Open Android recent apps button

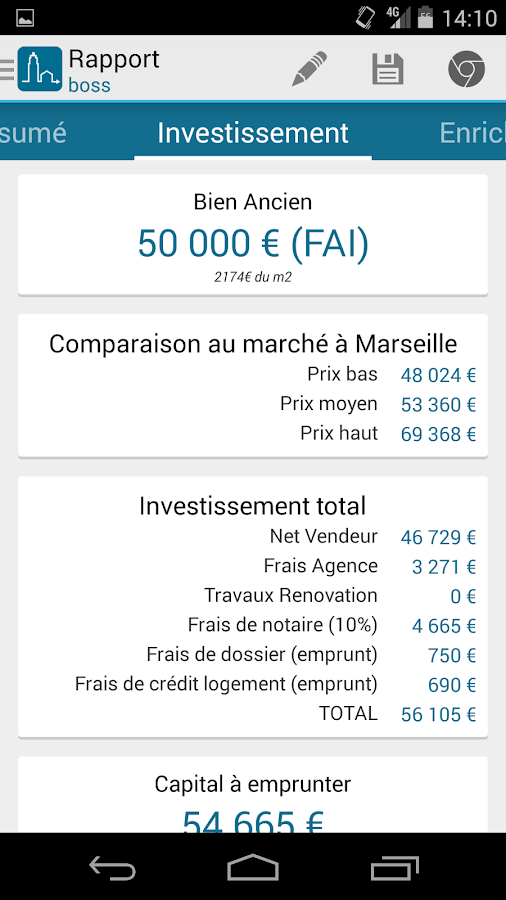tap(394, 867)
